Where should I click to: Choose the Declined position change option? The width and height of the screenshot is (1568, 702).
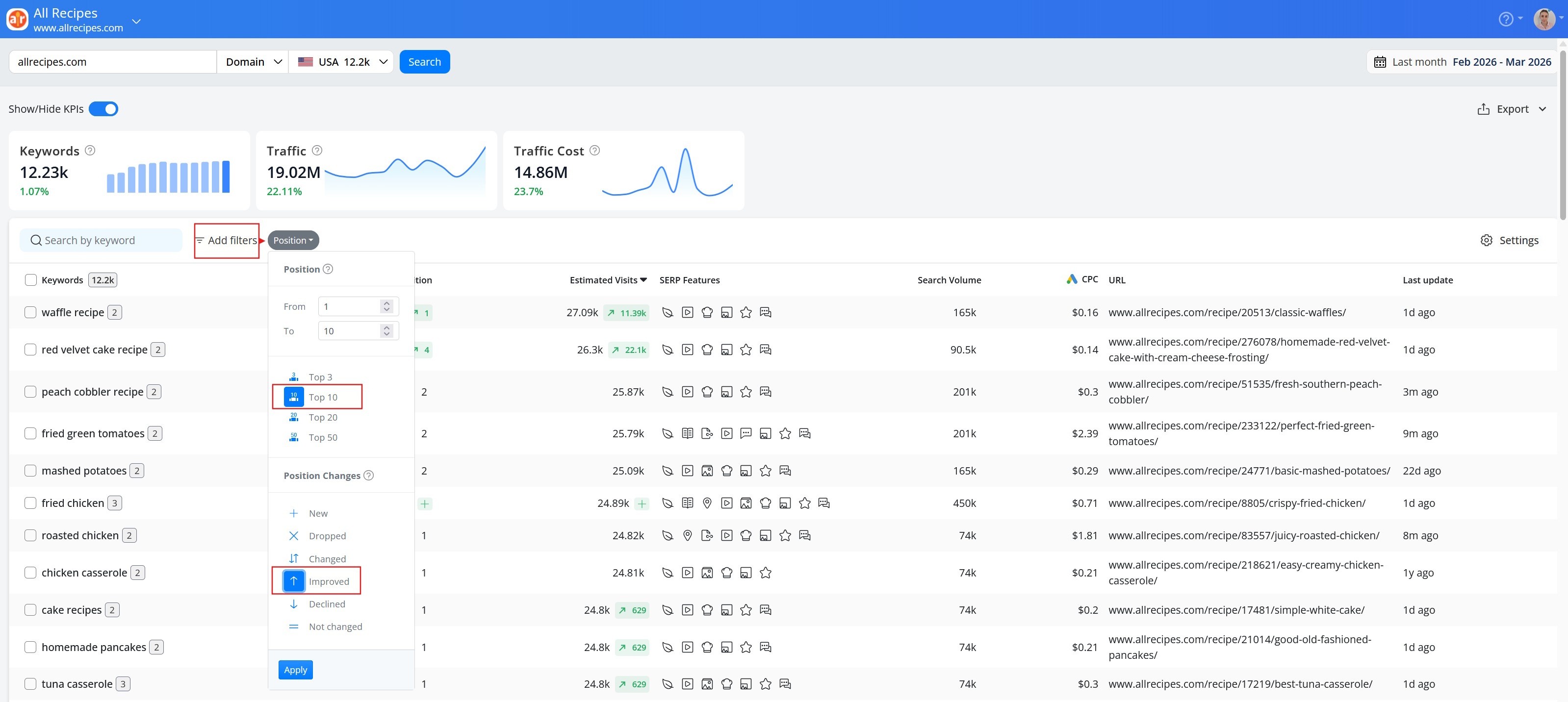pos(317,603)
